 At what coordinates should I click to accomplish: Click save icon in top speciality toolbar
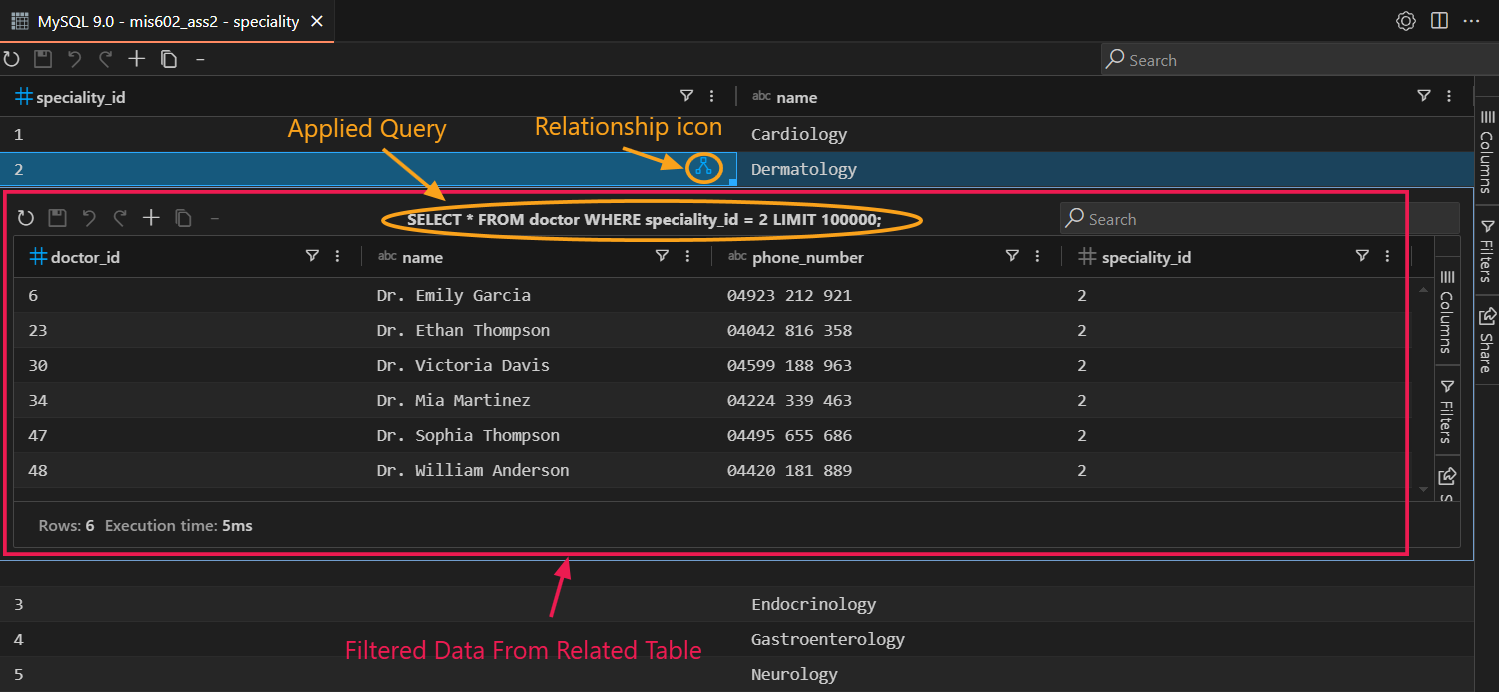[x=43, y=59]
